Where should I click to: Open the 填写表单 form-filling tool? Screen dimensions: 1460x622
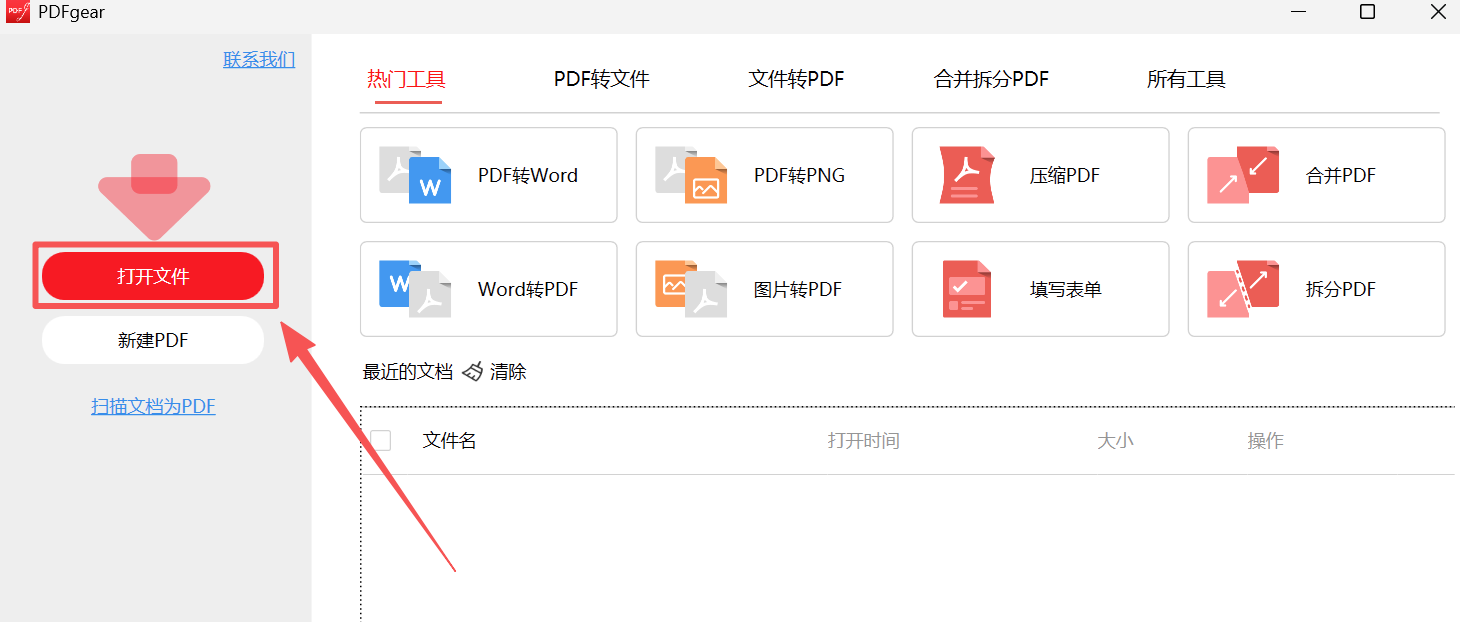[x=1040, y=289]
